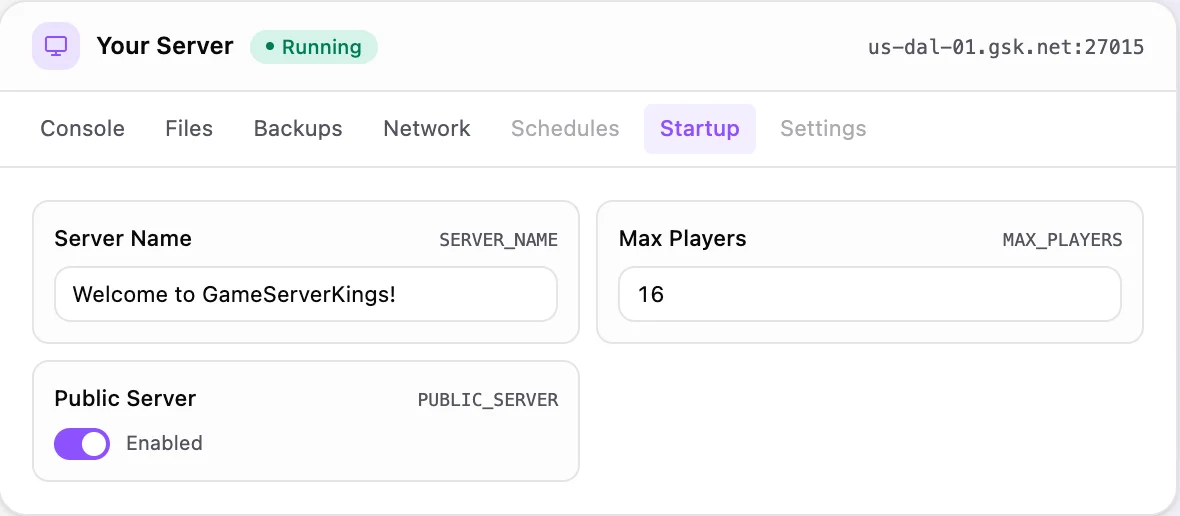
Task: Click the Public Server heading
Action: coord(125,398)
